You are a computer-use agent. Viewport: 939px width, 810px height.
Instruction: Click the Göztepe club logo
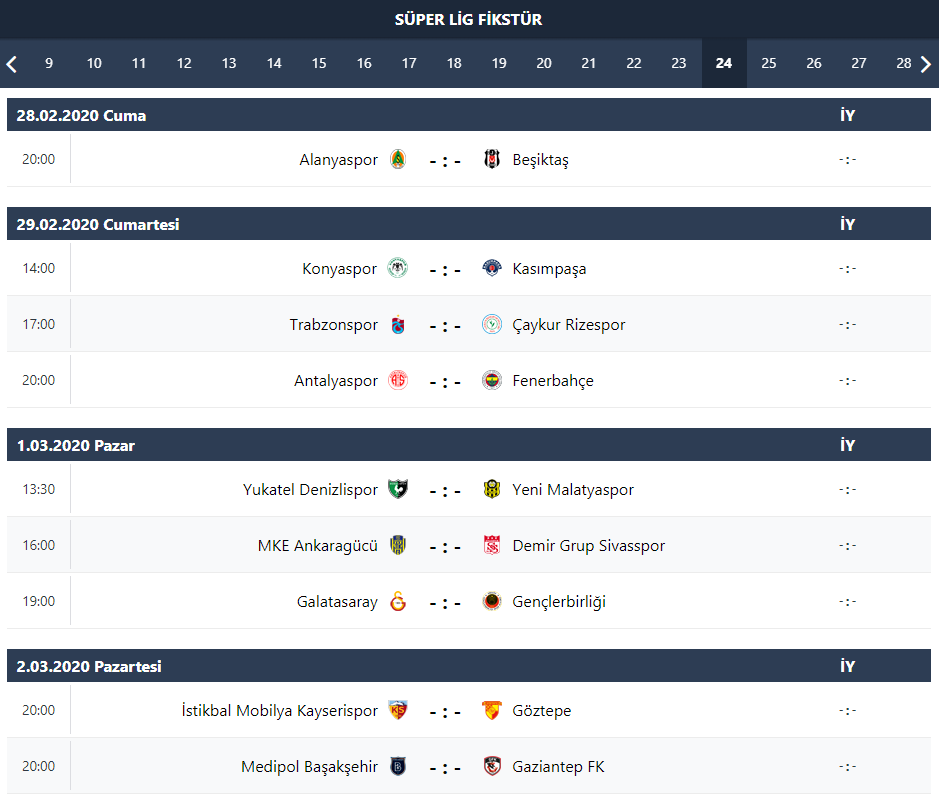pyautogui.click(x=492, y=711)
